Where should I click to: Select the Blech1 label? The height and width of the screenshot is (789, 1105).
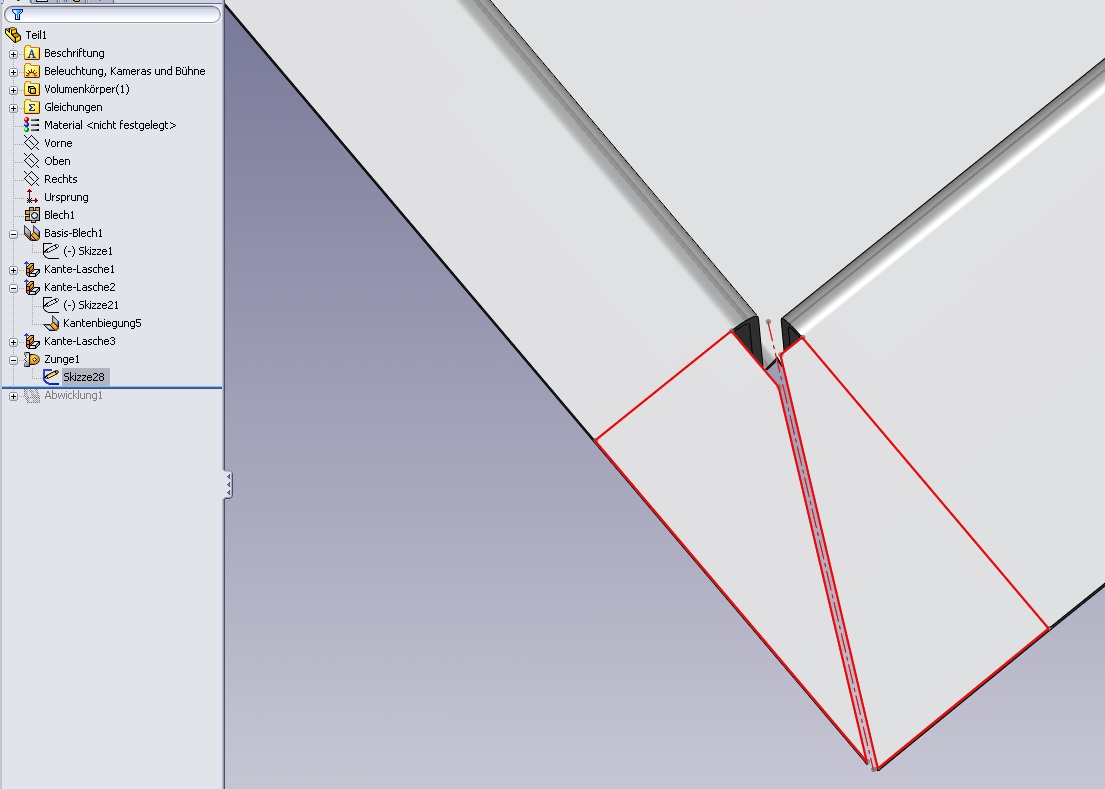point(59,215)
